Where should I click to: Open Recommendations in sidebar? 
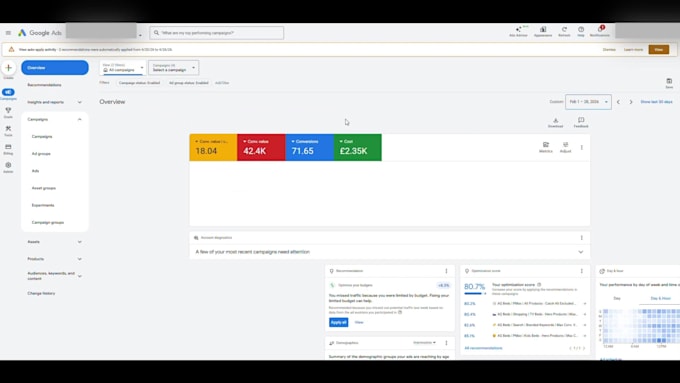pyautogui.click(x=44, y=85)
